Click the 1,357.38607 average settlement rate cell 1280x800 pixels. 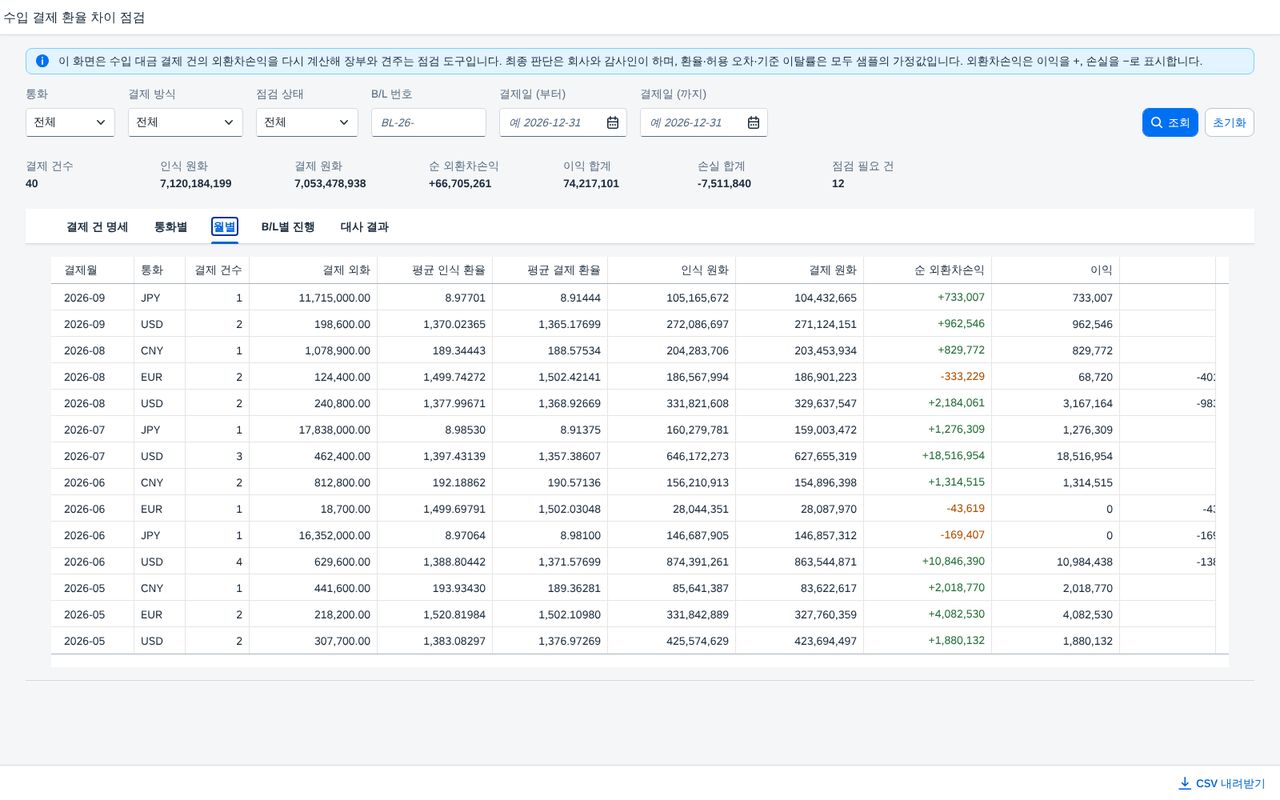tap(550, 456)
